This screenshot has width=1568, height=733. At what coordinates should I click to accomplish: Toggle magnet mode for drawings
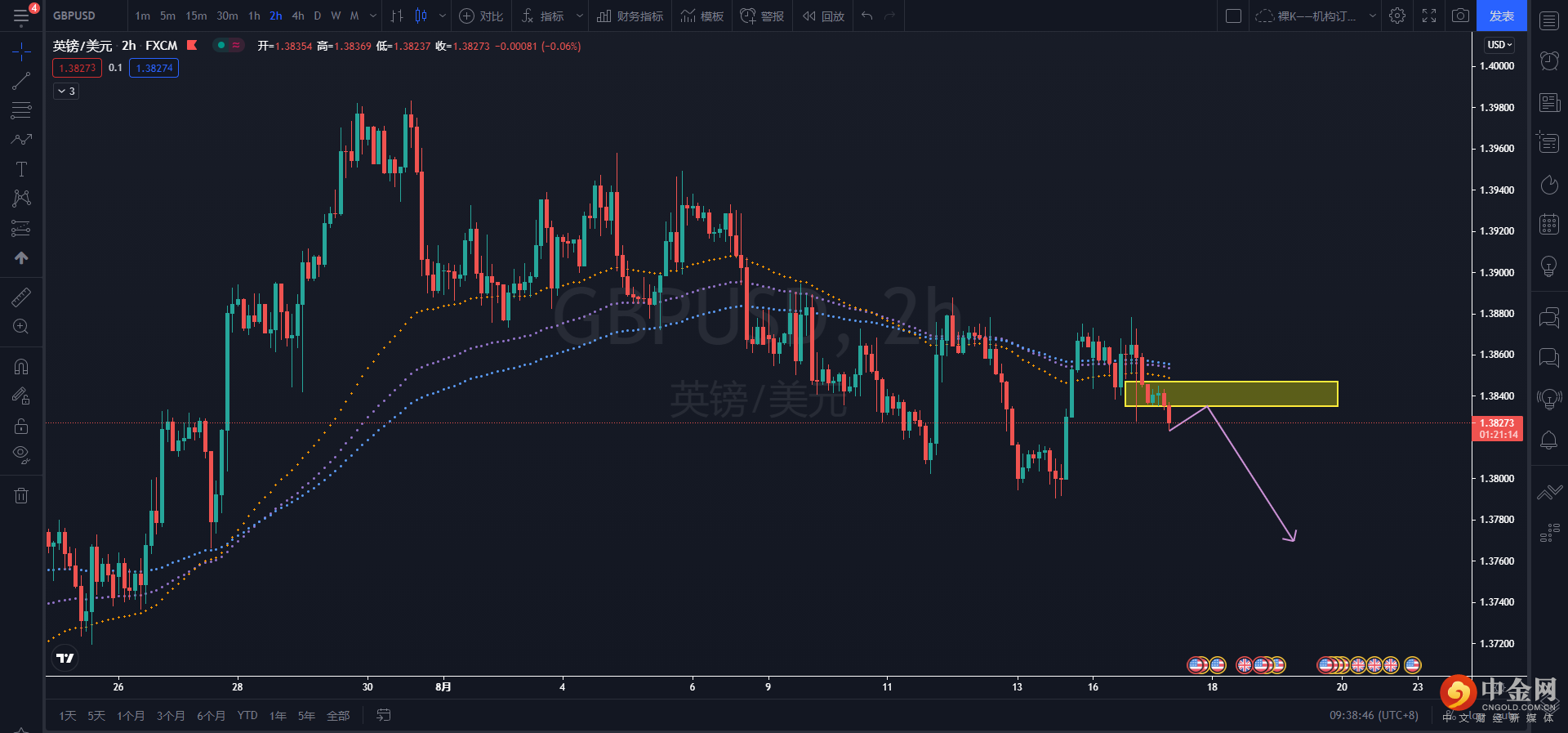coord(21,366)
